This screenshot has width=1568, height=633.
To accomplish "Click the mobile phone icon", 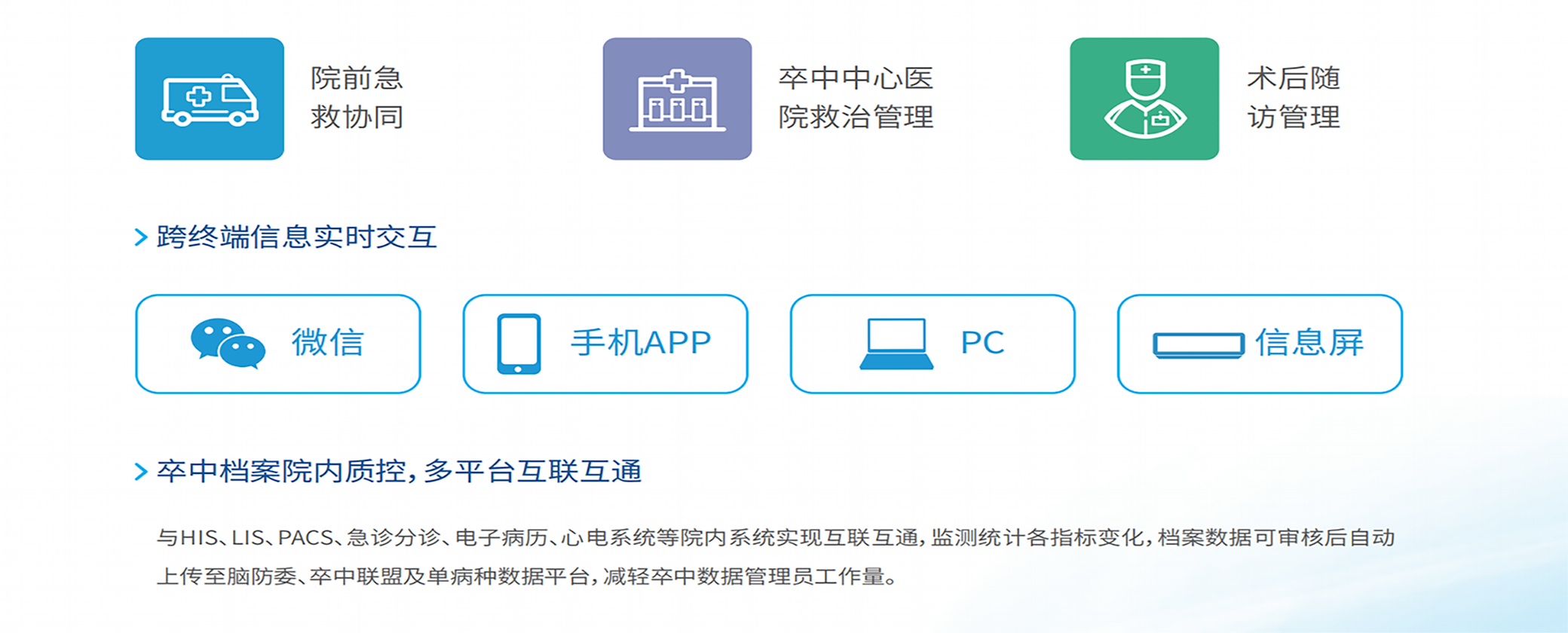I will pos(519,344).
